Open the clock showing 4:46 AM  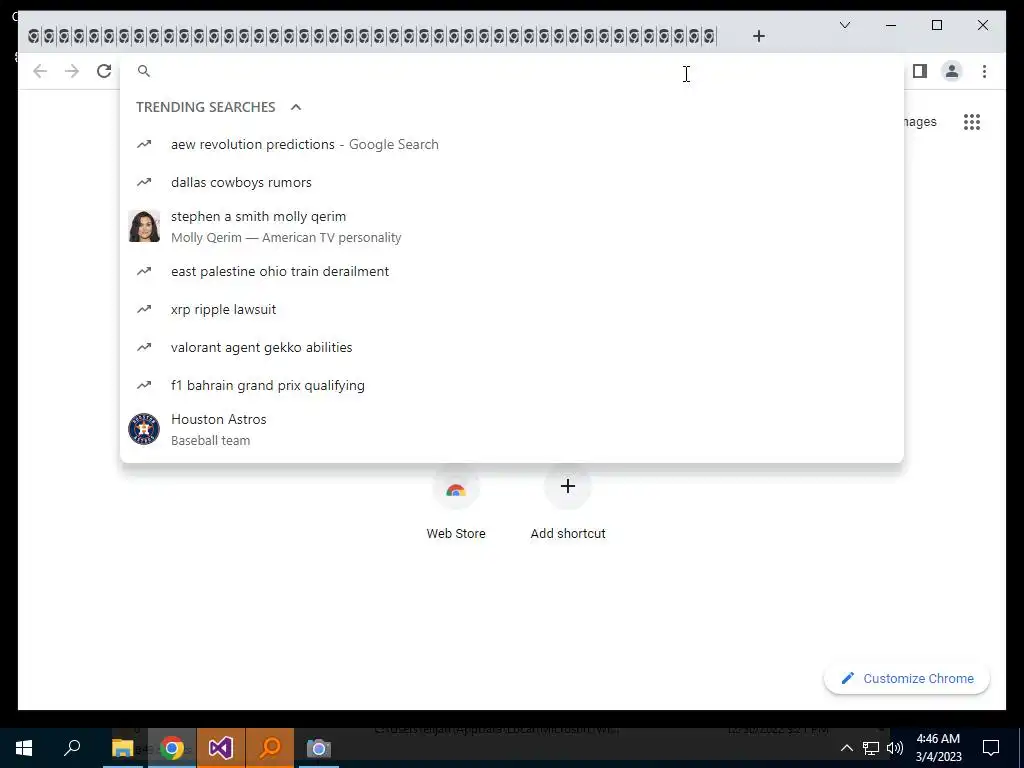tap(938, 748)
